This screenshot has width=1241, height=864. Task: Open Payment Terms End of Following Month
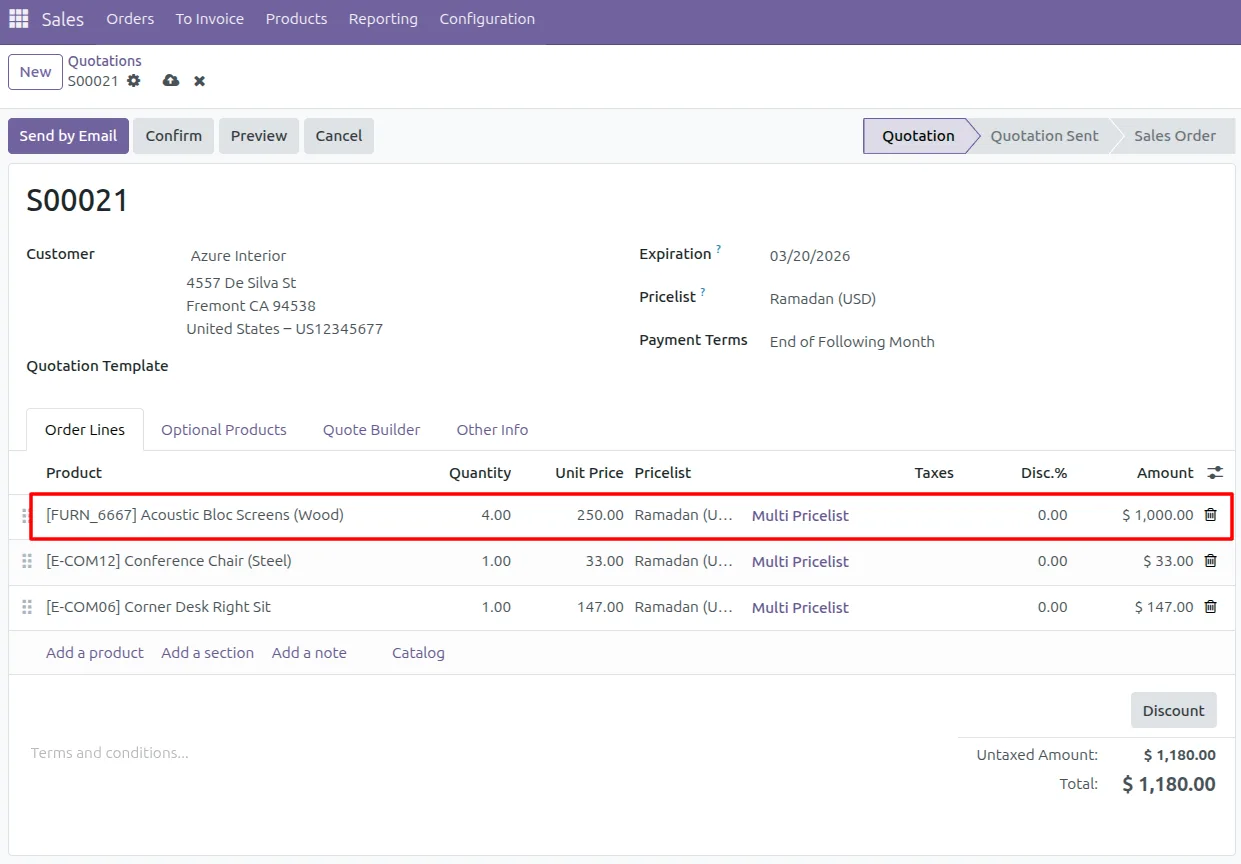pos(852,342)
